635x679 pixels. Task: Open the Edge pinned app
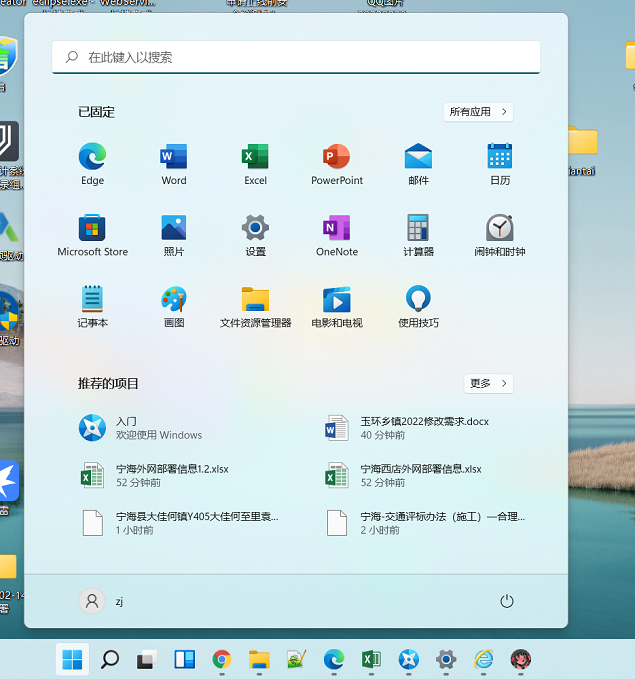point(92,164)
